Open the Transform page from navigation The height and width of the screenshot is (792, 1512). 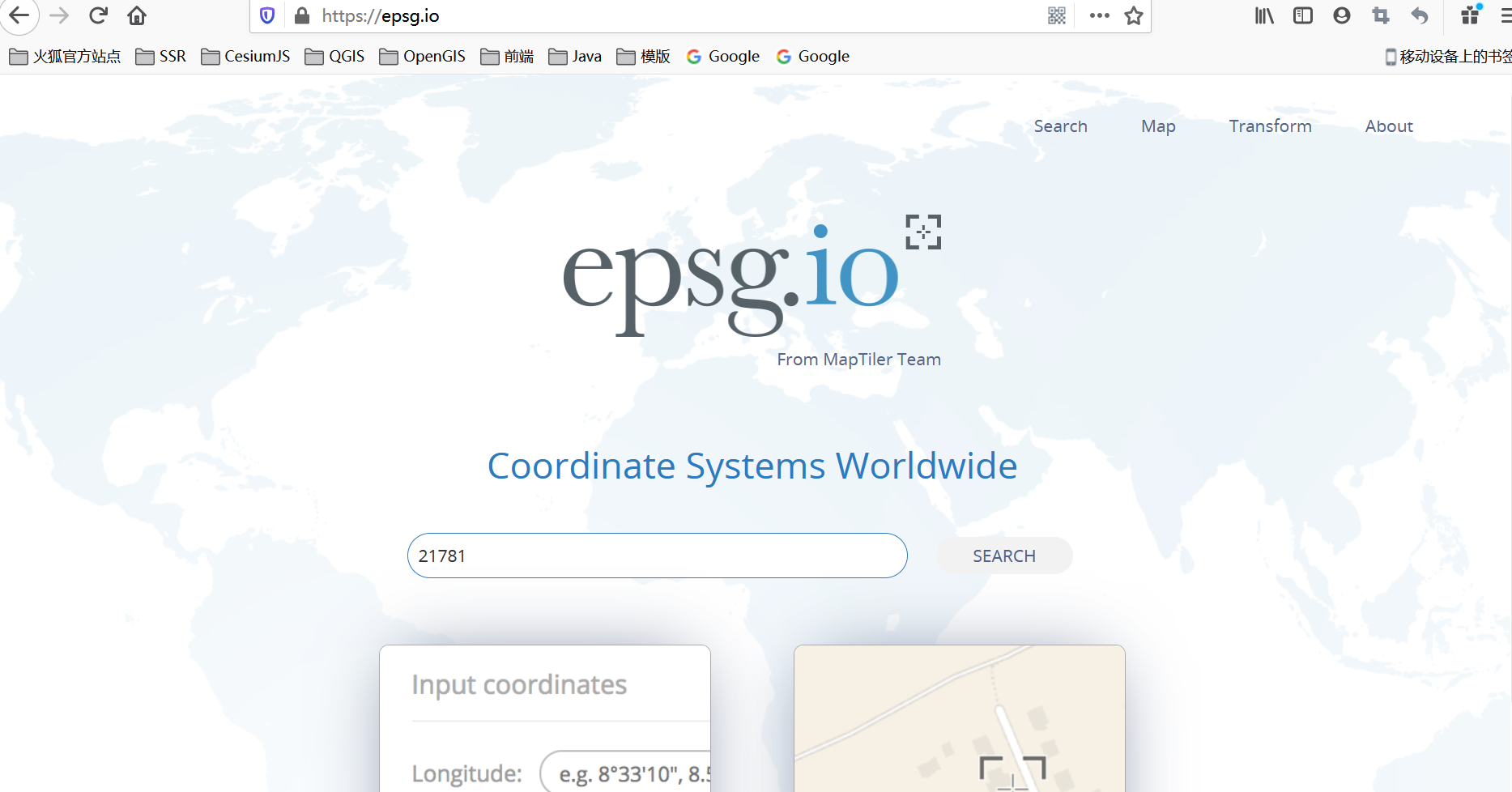coord(1270,126)
